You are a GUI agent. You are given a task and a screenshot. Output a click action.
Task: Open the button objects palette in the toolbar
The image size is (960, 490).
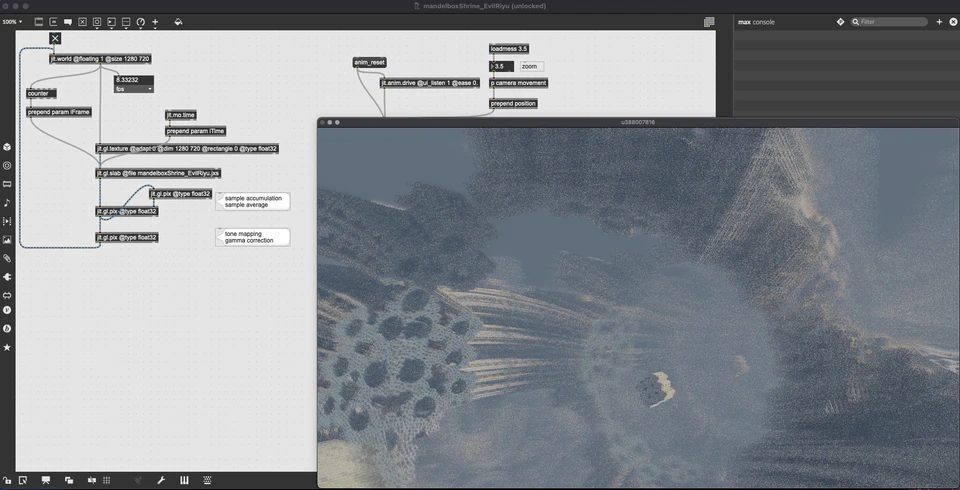point(97,22)
